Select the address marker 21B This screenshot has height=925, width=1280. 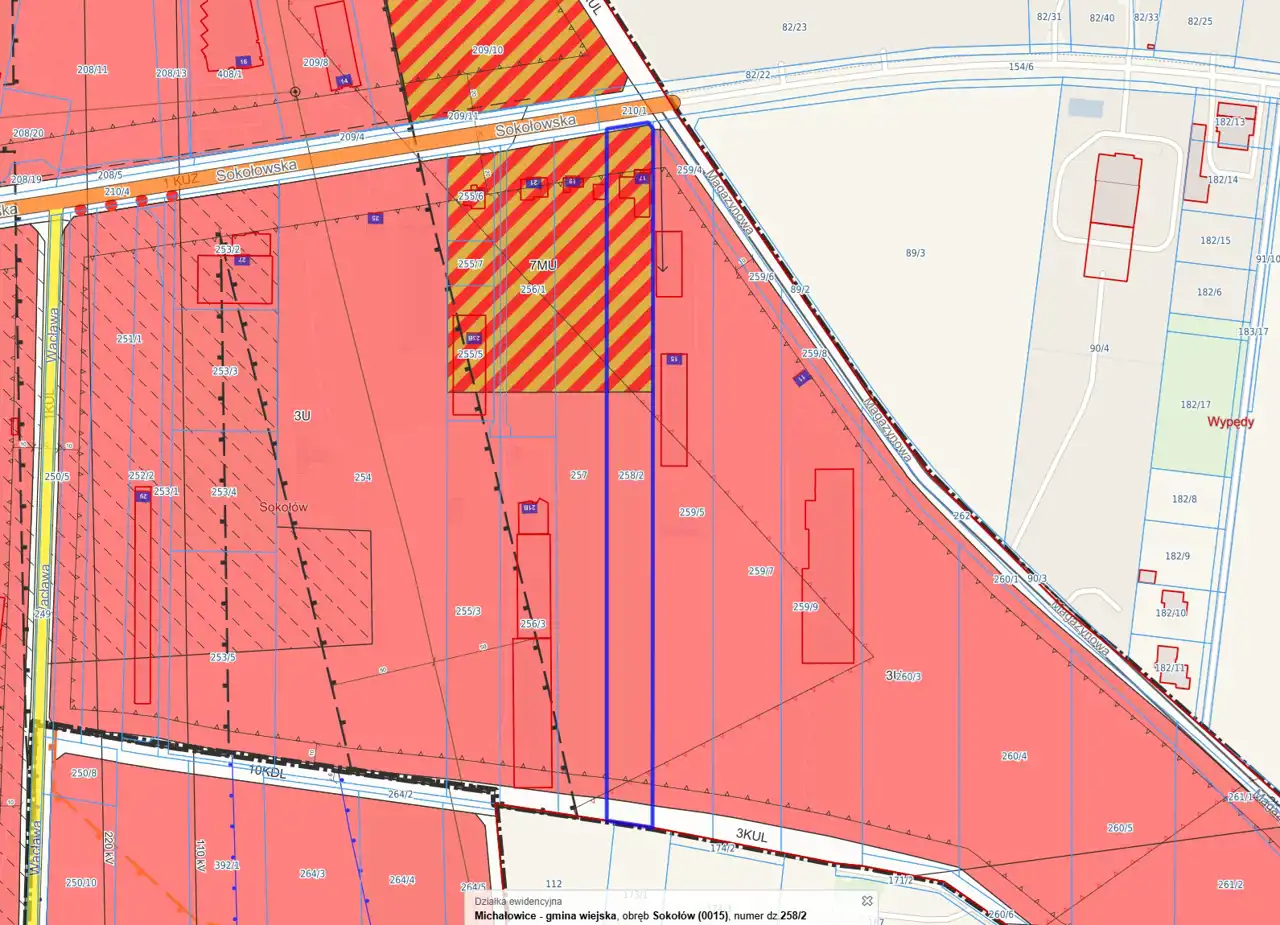point(529,507)
